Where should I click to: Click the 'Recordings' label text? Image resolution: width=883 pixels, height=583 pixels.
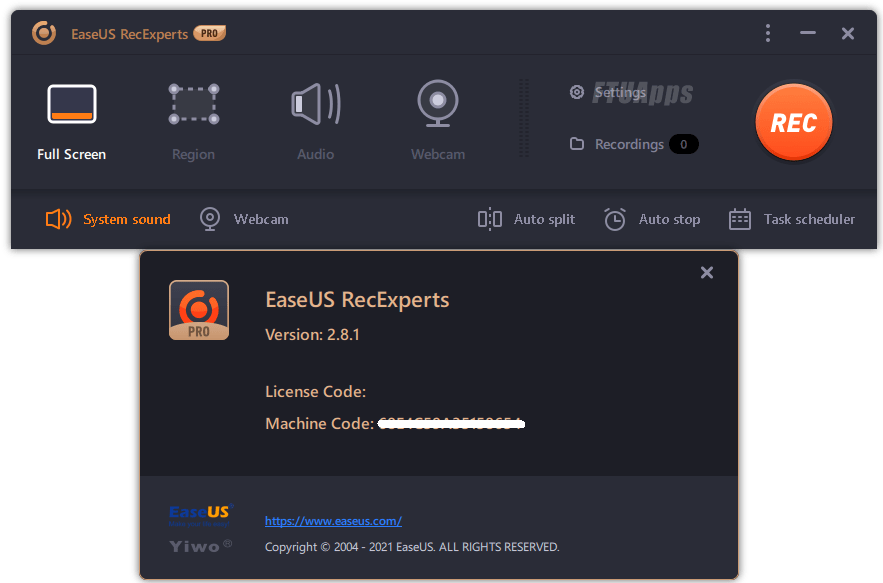click(629, 144)
